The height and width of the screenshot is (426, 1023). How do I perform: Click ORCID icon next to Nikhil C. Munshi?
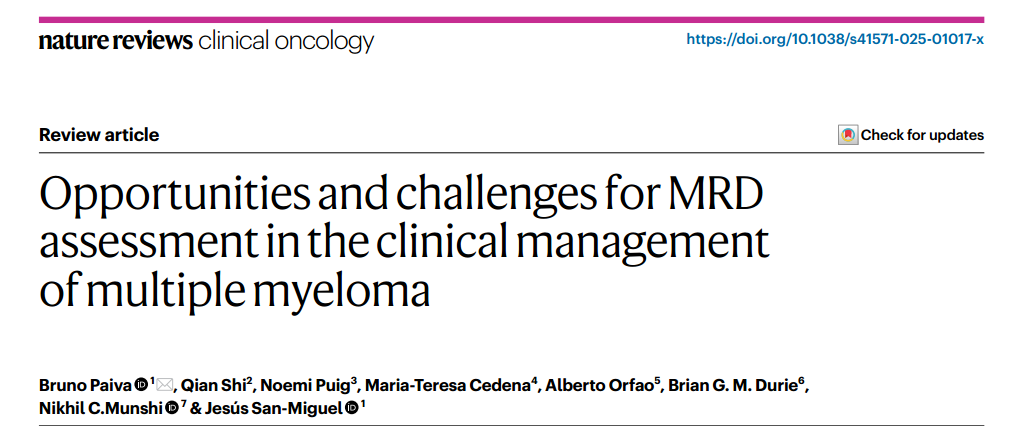(172, 408)
